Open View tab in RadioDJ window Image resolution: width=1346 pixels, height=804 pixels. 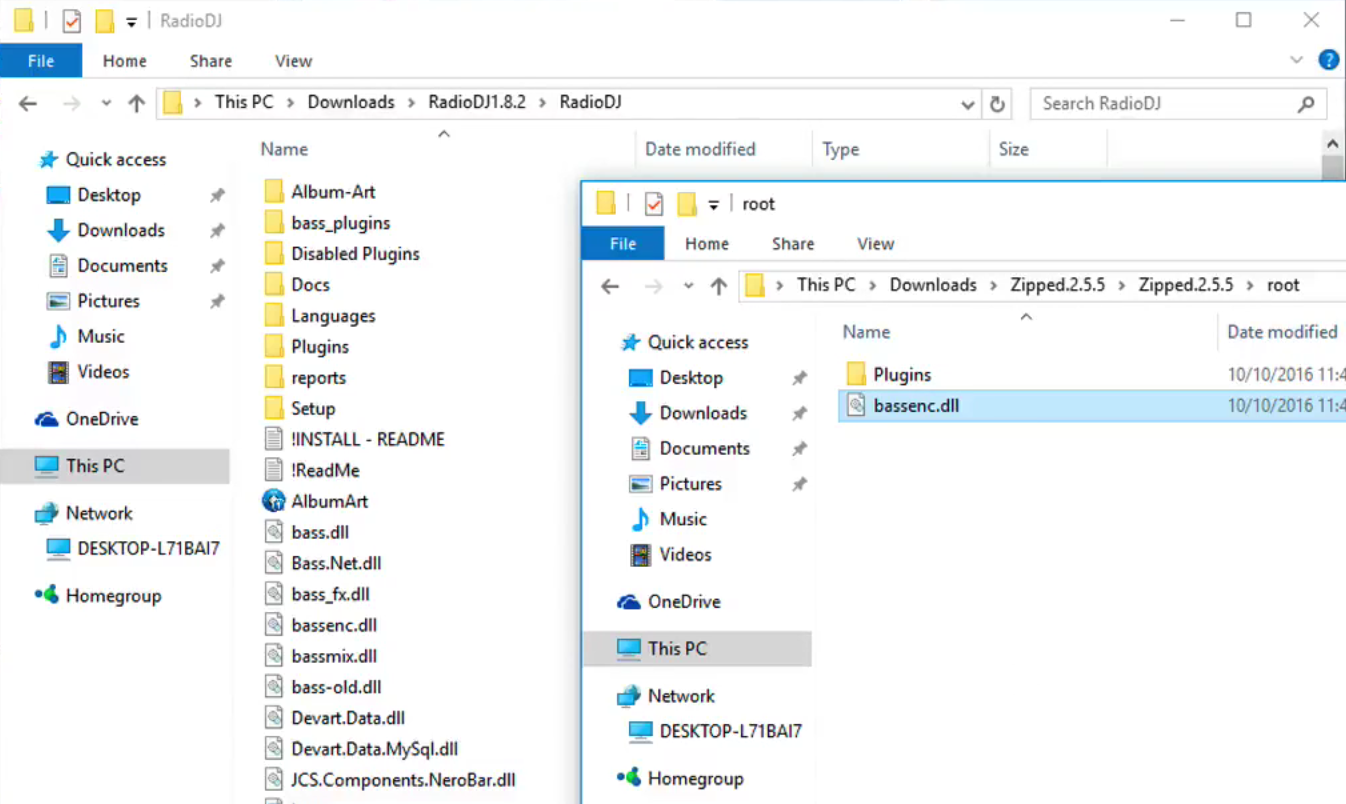tap(293, 61)
